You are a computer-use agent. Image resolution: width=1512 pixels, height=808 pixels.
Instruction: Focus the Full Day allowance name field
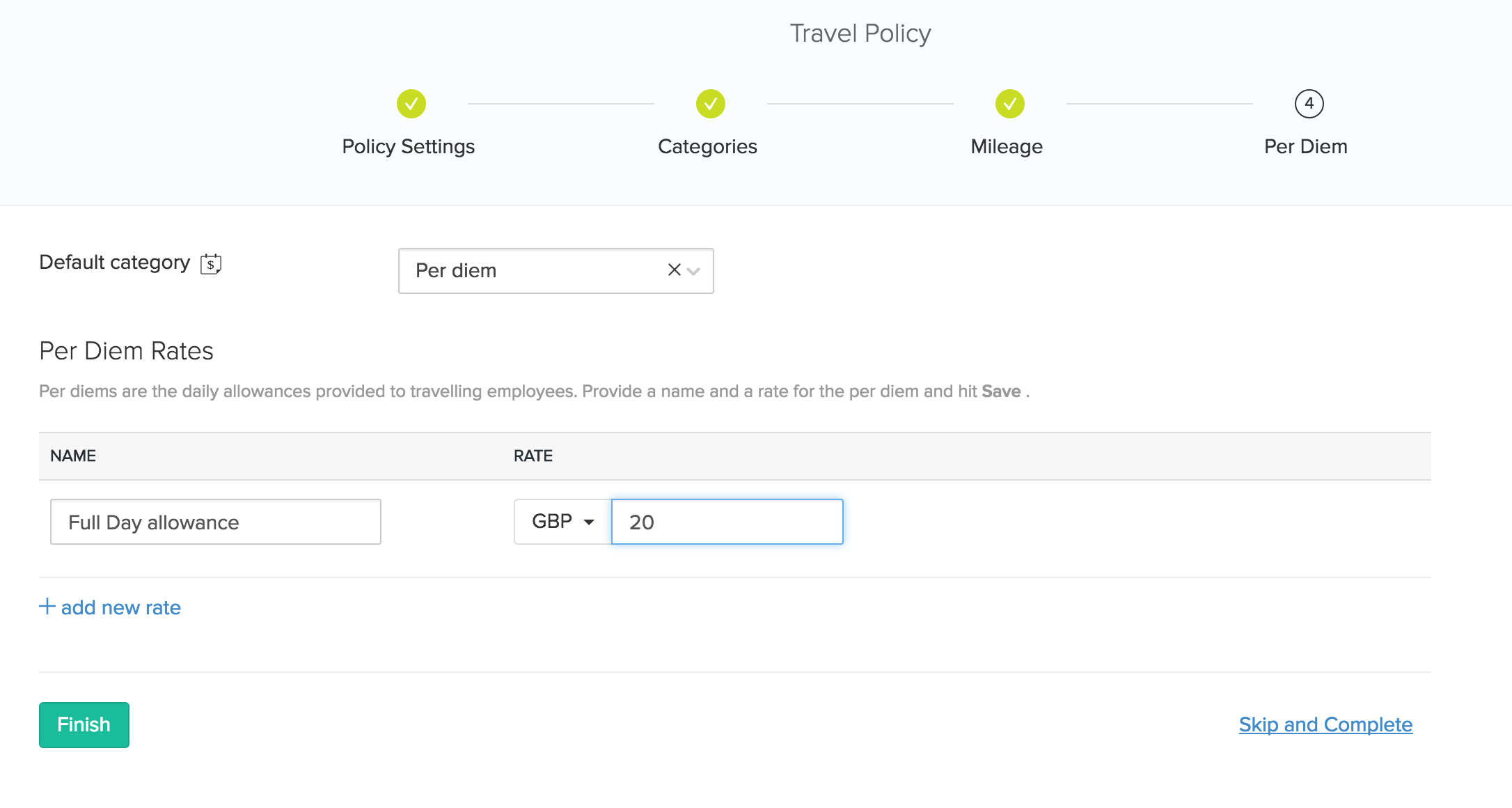pos(216,522)
